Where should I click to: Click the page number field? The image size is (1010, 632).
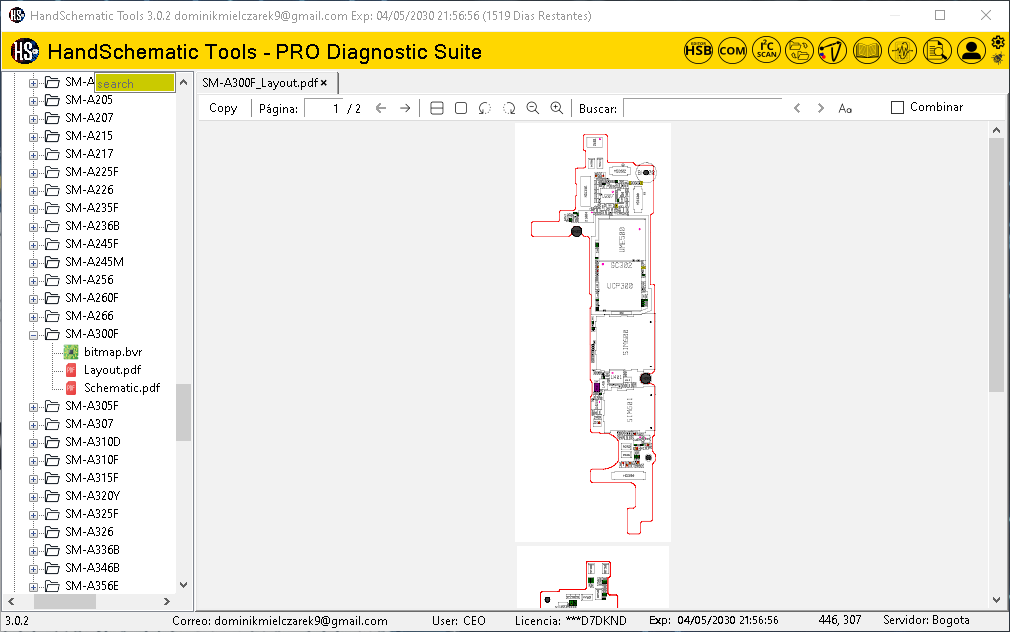(323, 108)
